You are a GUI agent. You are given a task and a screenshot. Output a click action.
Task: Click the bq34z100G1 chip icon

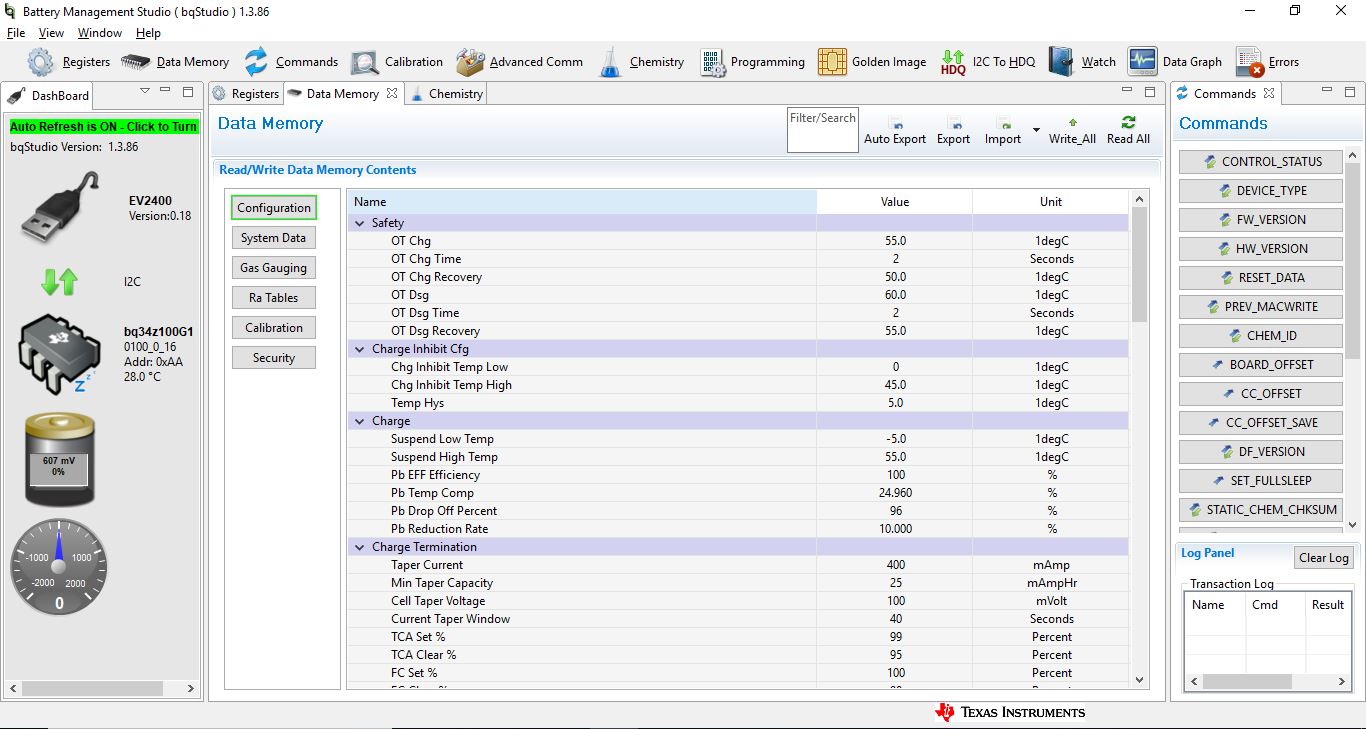coord(59,357)
